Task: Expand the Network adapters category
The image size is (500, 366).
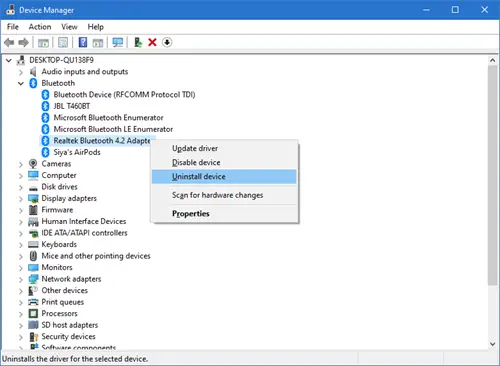Action: pyautogui.click(x=21, y=279)
